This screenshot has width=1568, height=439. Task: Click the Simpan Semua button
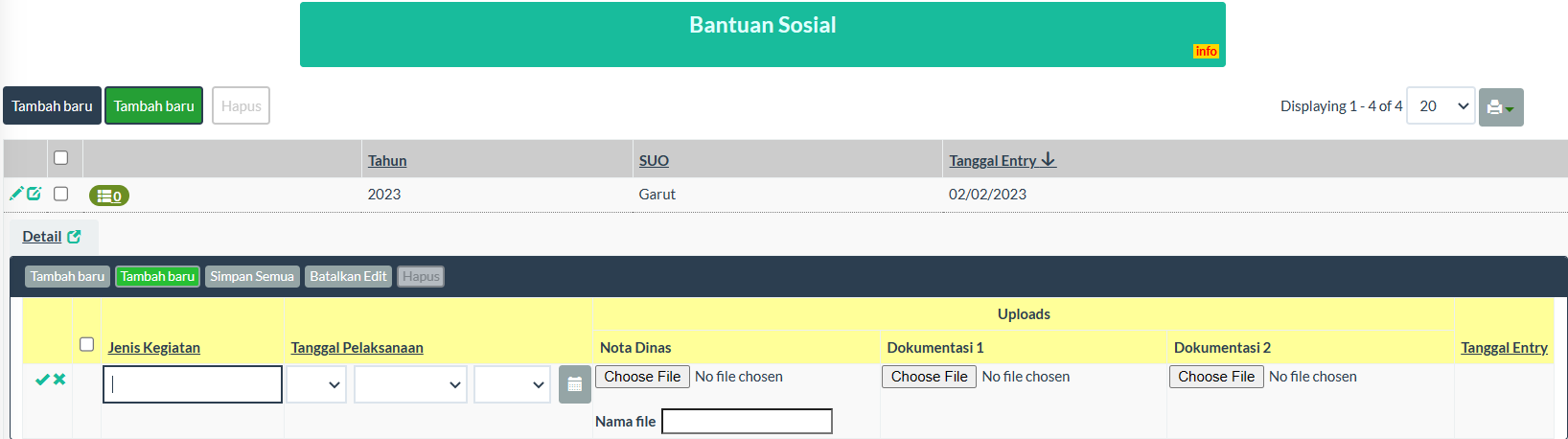[252, 276]
